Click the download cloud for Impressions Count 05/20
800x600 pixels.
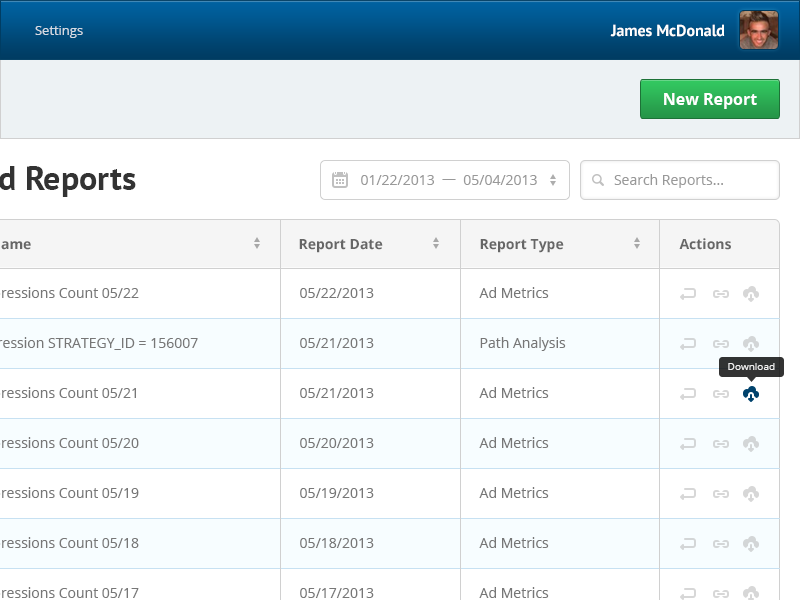coord(752,443)
